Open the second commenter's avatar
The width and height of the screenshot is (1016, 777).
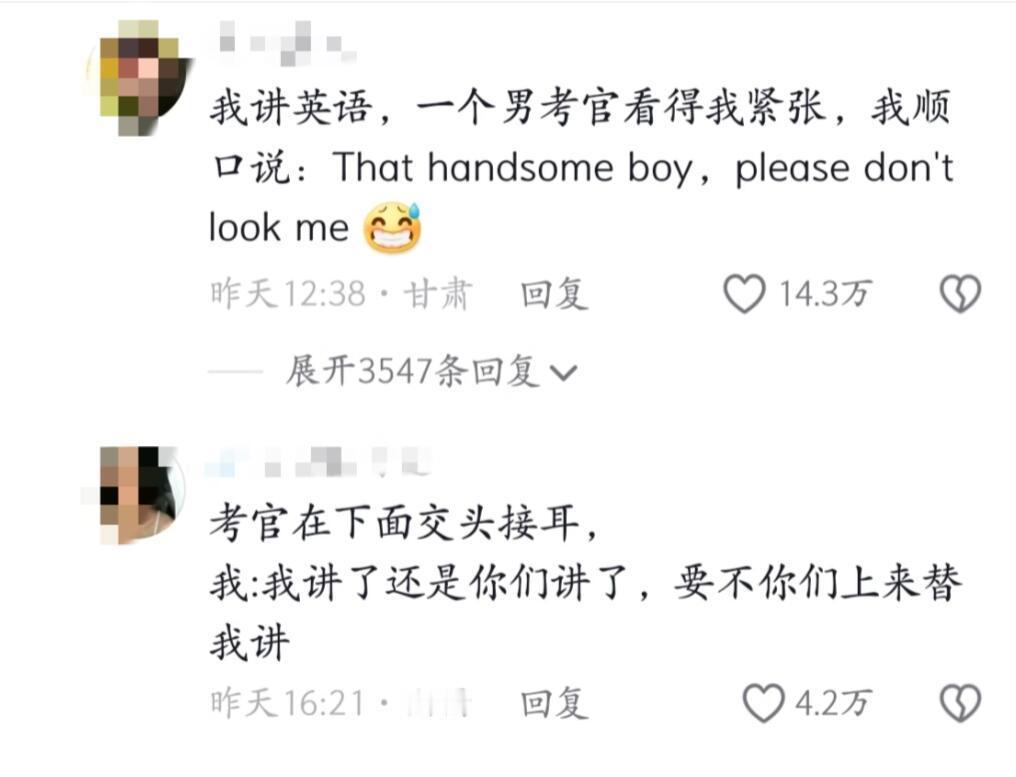[136, 495]
